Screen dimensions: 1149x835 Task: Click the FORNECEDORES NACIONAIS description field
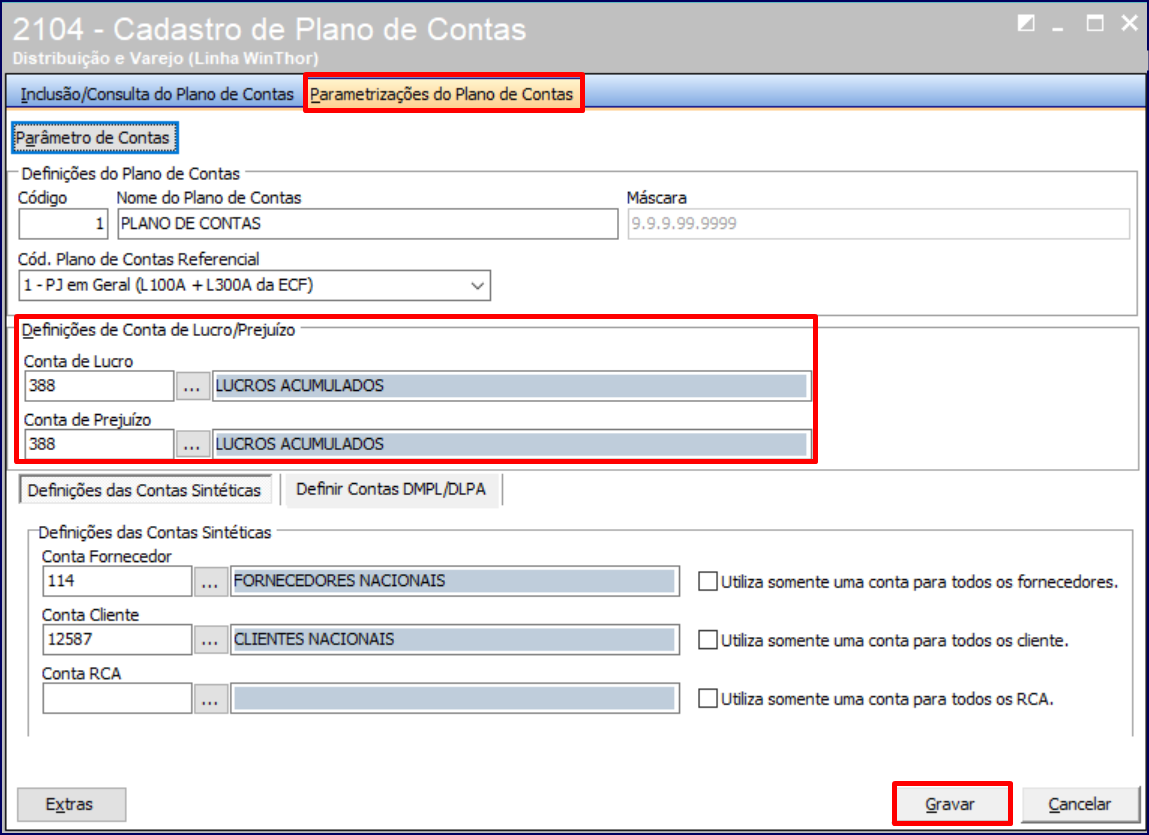(454, 581)
